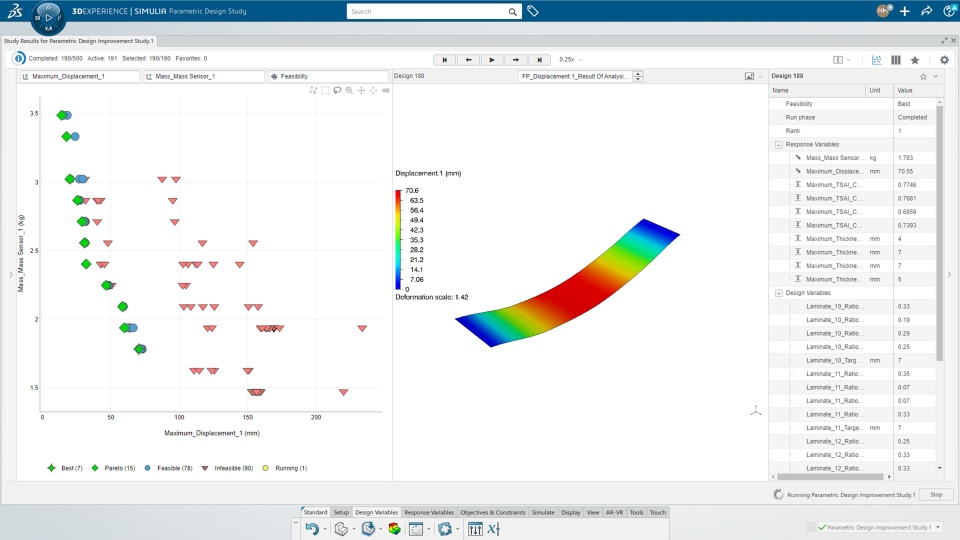Toggle Feasible (78) legend entry
The width and height of the screenshot is (960, 540).
point(168,468)
